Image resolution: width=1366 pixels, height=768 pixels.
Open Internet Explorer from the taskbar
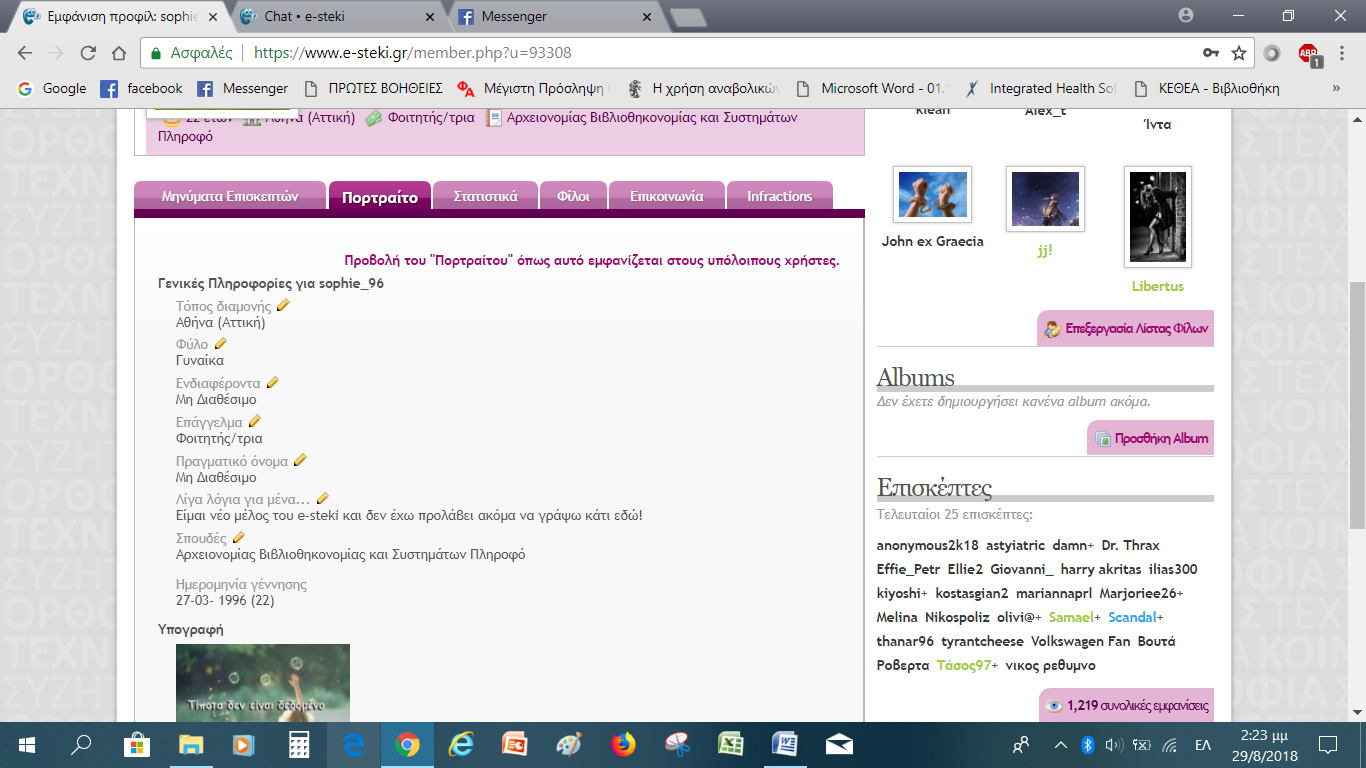click(x=460, y=744)
